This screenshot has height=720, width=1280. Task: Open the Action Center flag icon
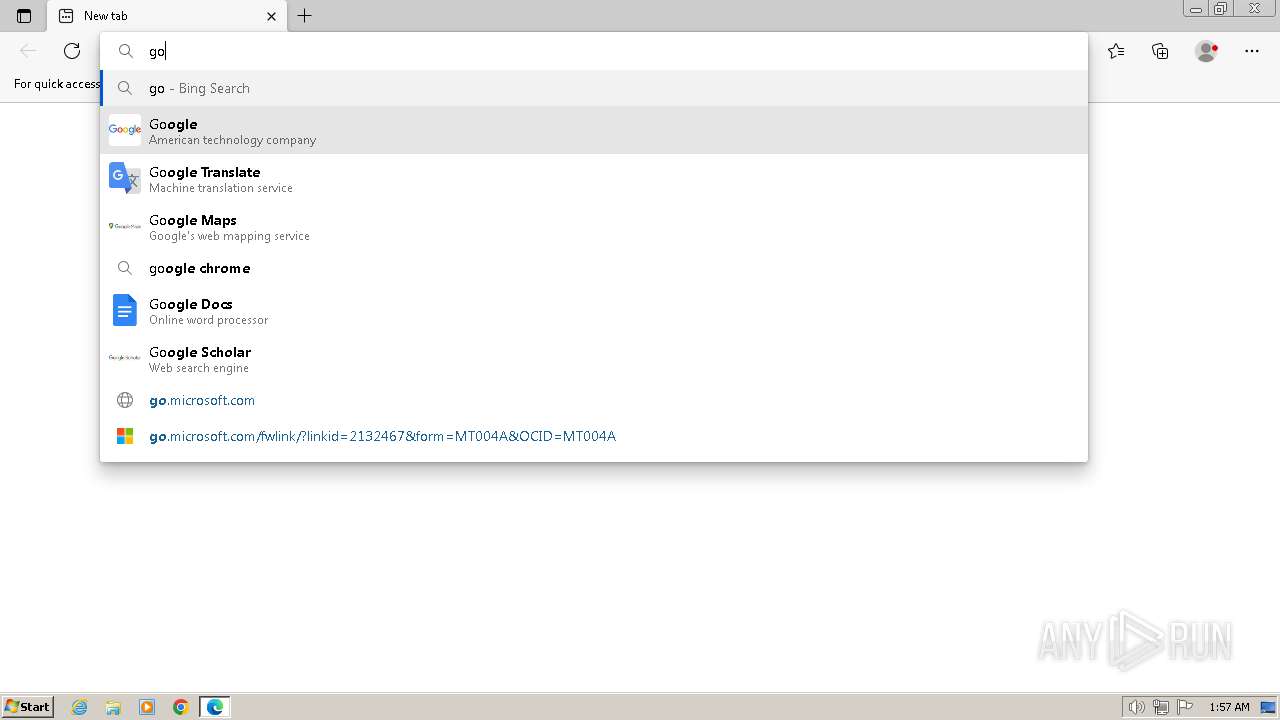1185,707
